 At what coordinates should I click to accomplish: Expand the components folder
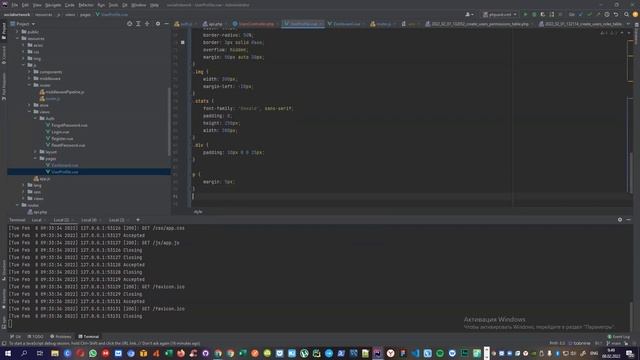[30, 72]
